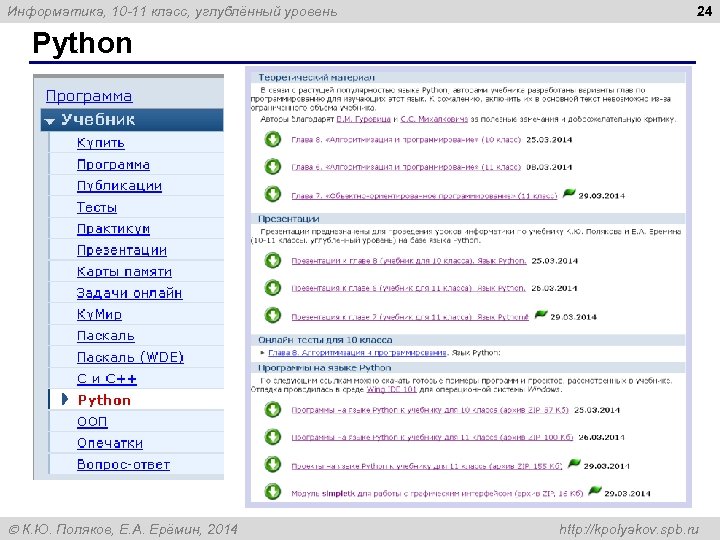Download programs for 11 класс ZIP link
Screen dimensions: 720x540
(x=432, y=437)
